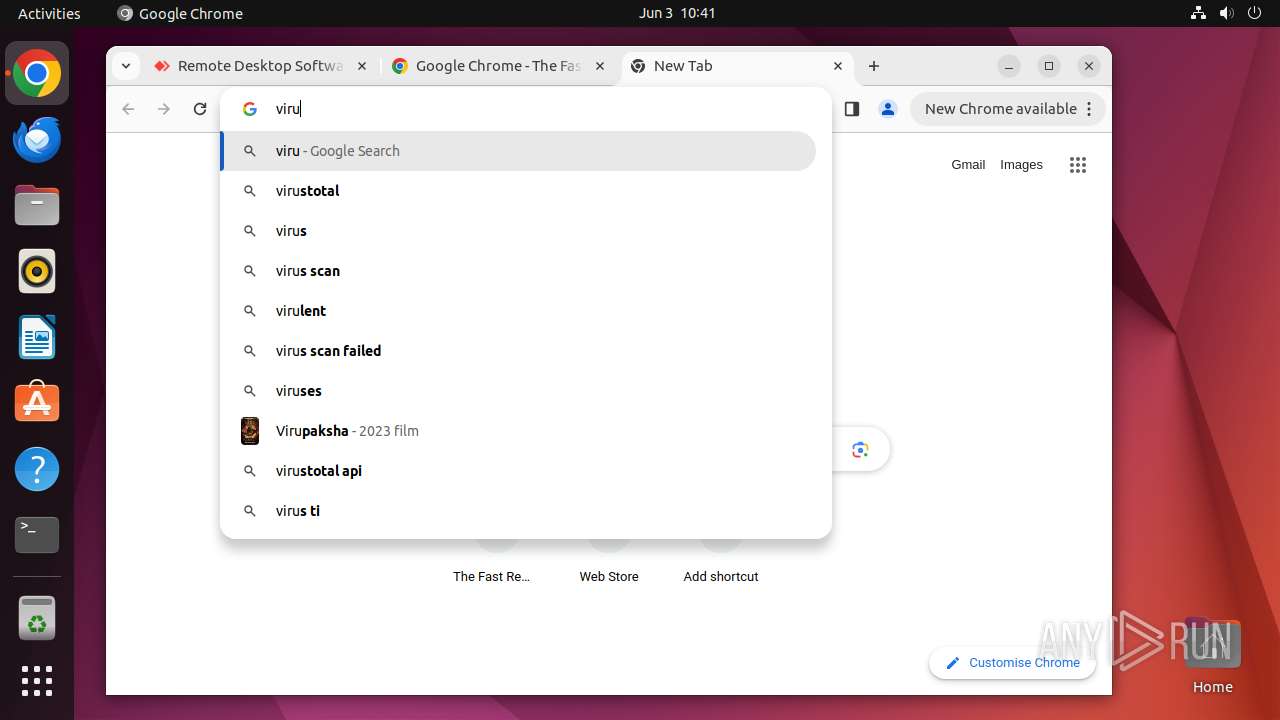Reload the page
Image resolution: width=1280 pixels, height=720 pixels.
(200, 109)
